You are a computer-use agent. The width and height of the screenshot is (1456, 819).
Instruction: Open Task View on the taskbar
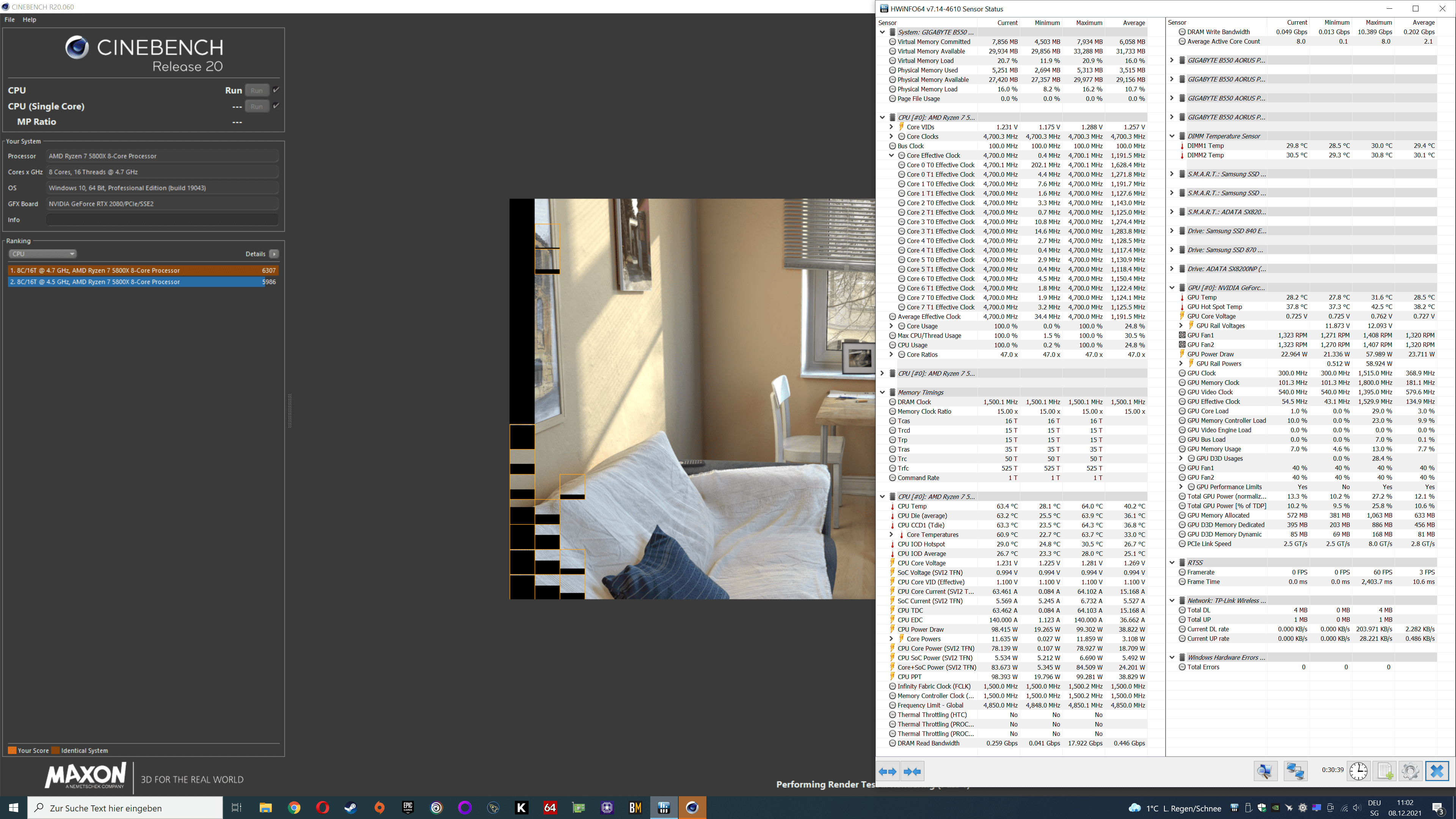tap(237, 808)
